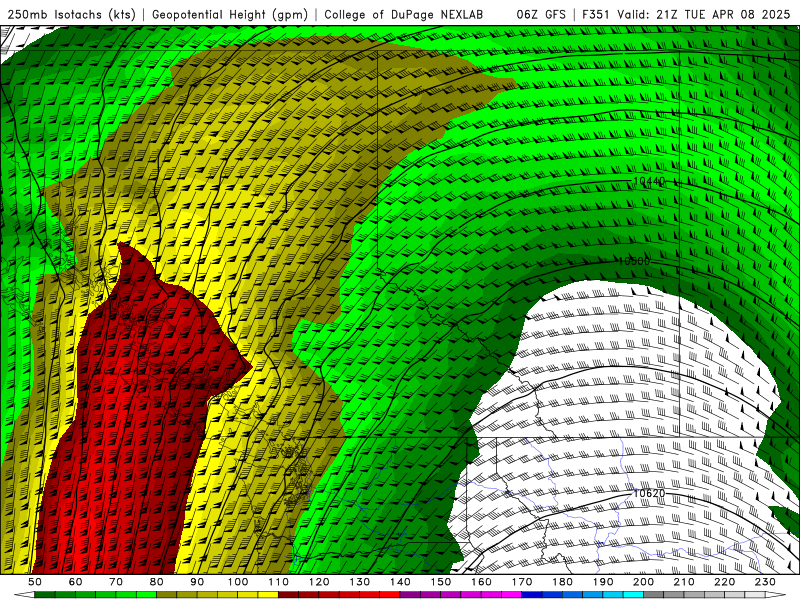The width and height of the screenshot is (800, 600).
Task: Click the "250mb Isotachs (kts)" title text
Action: (71, 15)
